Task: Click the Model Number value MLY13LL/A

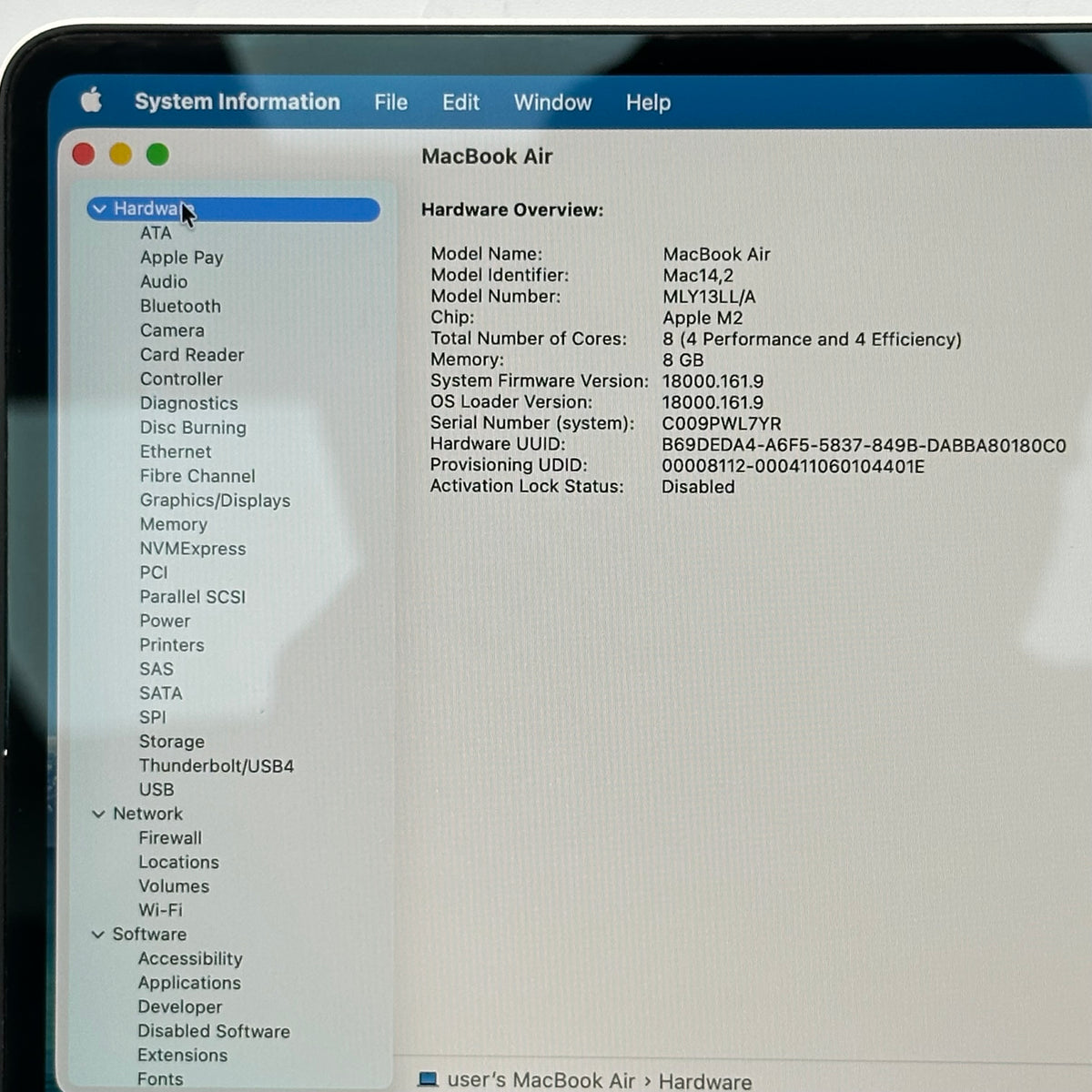Action: pyautogui.click(x=709, y=297)
